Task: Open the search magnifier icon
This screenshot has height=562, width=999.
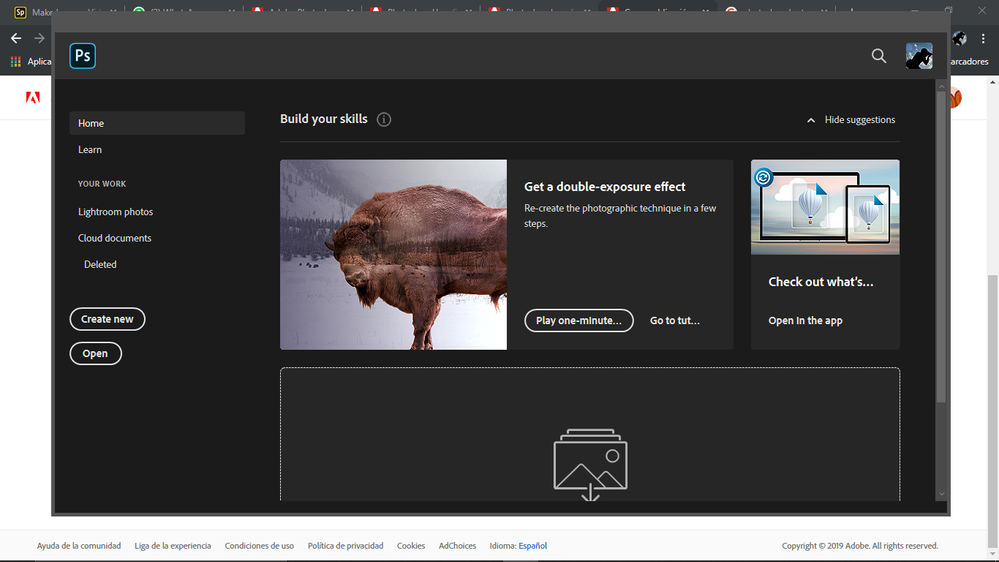Action: pos(879,56)
